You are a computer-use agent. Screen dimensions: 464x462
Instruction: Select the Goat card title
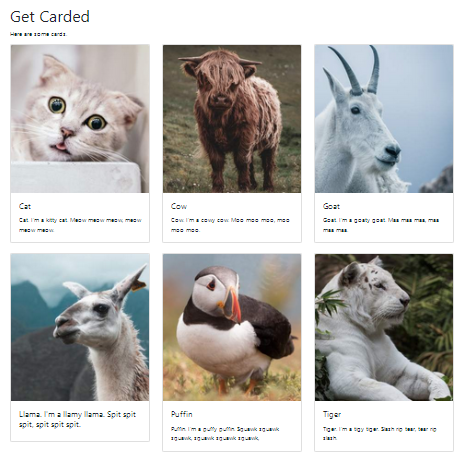coord(331,206)
